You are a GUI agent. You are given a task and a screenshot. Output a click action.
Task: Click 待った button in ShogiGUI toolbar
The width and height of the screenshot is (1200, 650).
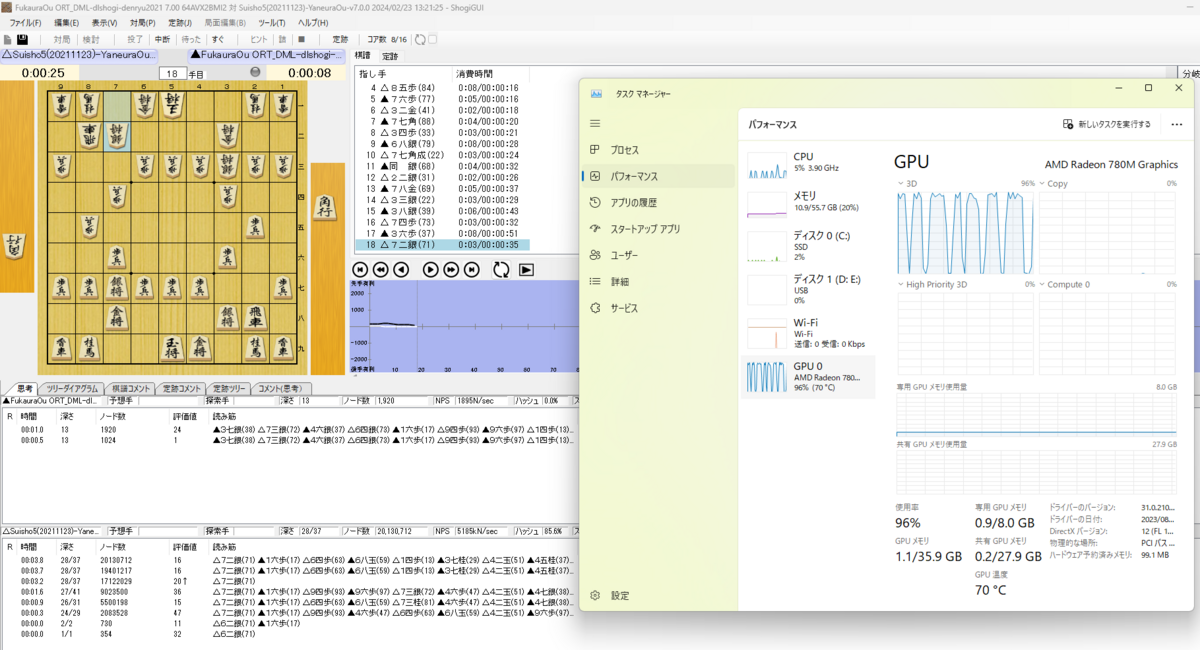point(190,39)
